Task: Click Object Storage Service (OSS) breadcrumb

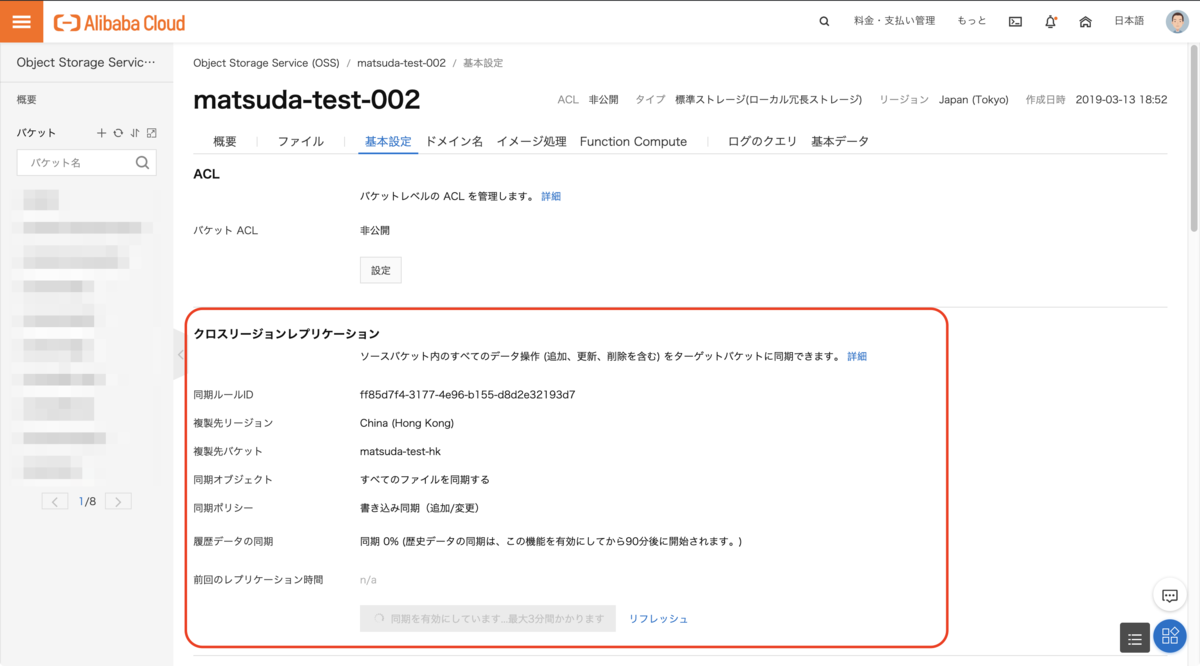Action: pyautogui.click(x=266, y=63)
